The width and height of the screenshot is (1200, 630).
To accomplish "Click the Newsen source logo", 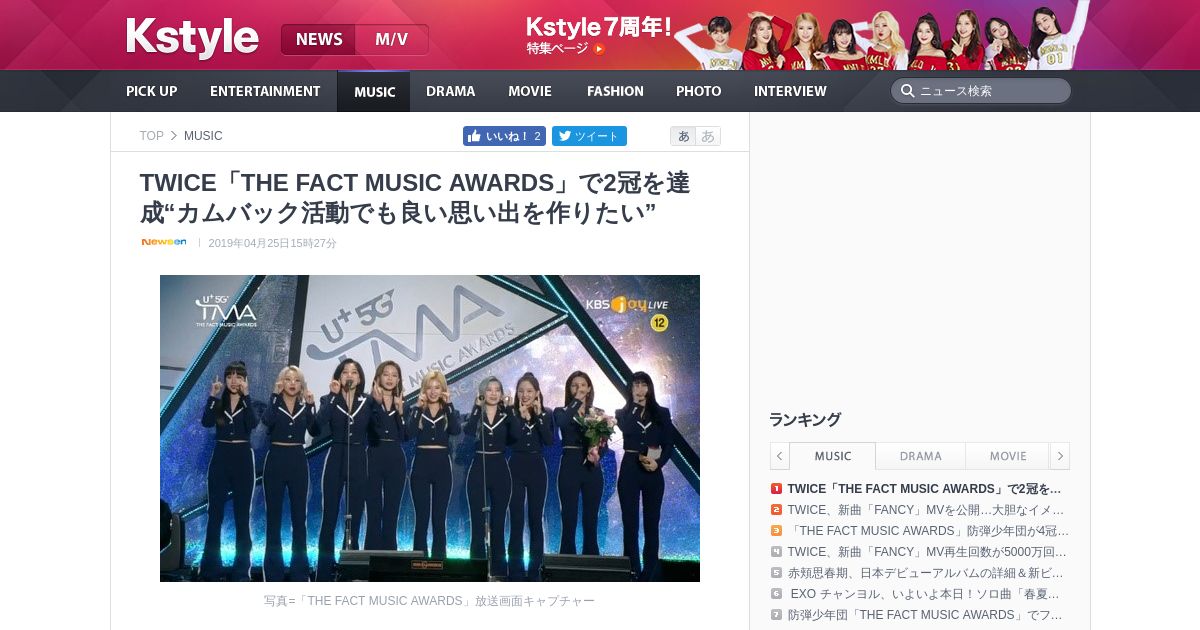I will (x=164, y=242).
